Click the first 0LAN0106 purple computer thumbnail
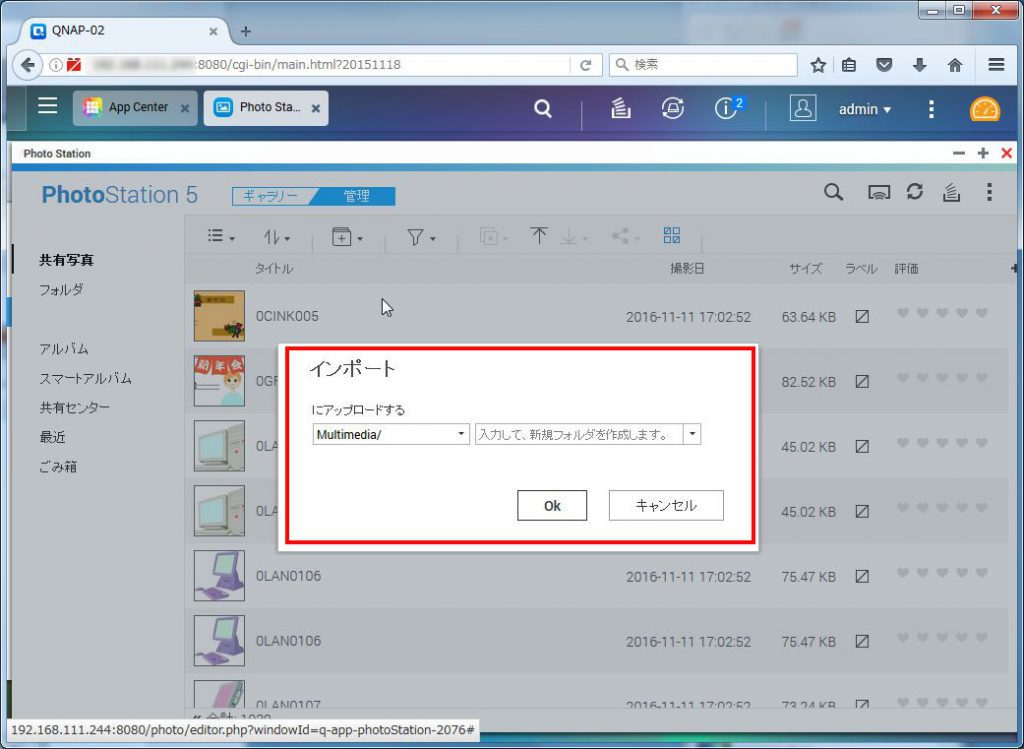This screenshot has width=1024, height=749. (x=219, y=575)
